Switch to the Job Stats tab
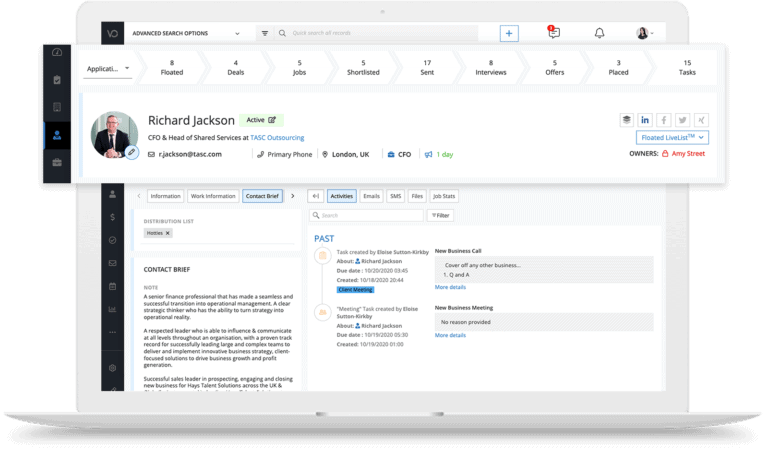This screenshot has width=768, height=452. (444, 196)
